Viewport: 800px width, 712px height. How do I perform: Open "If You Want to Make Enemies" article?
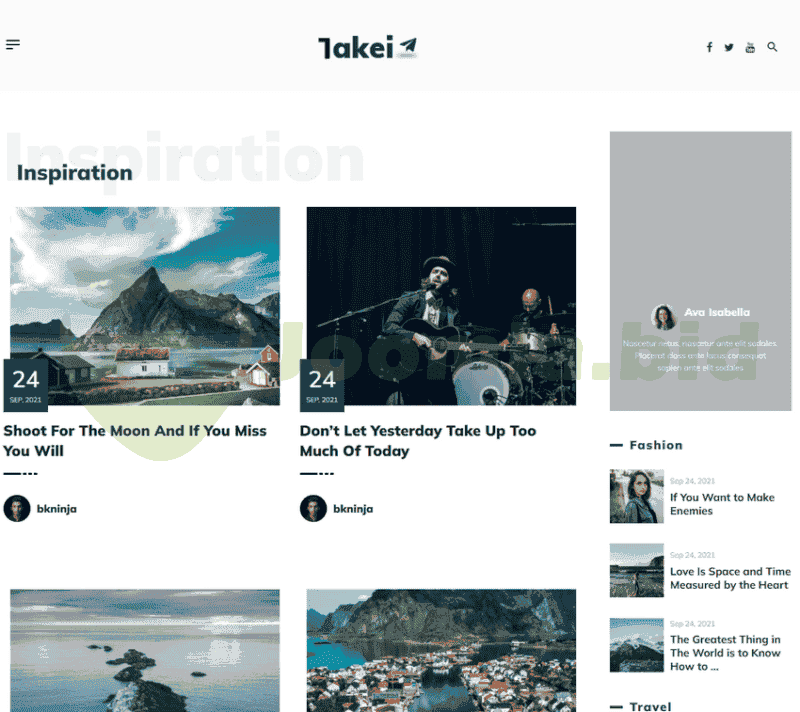(722, 504)
